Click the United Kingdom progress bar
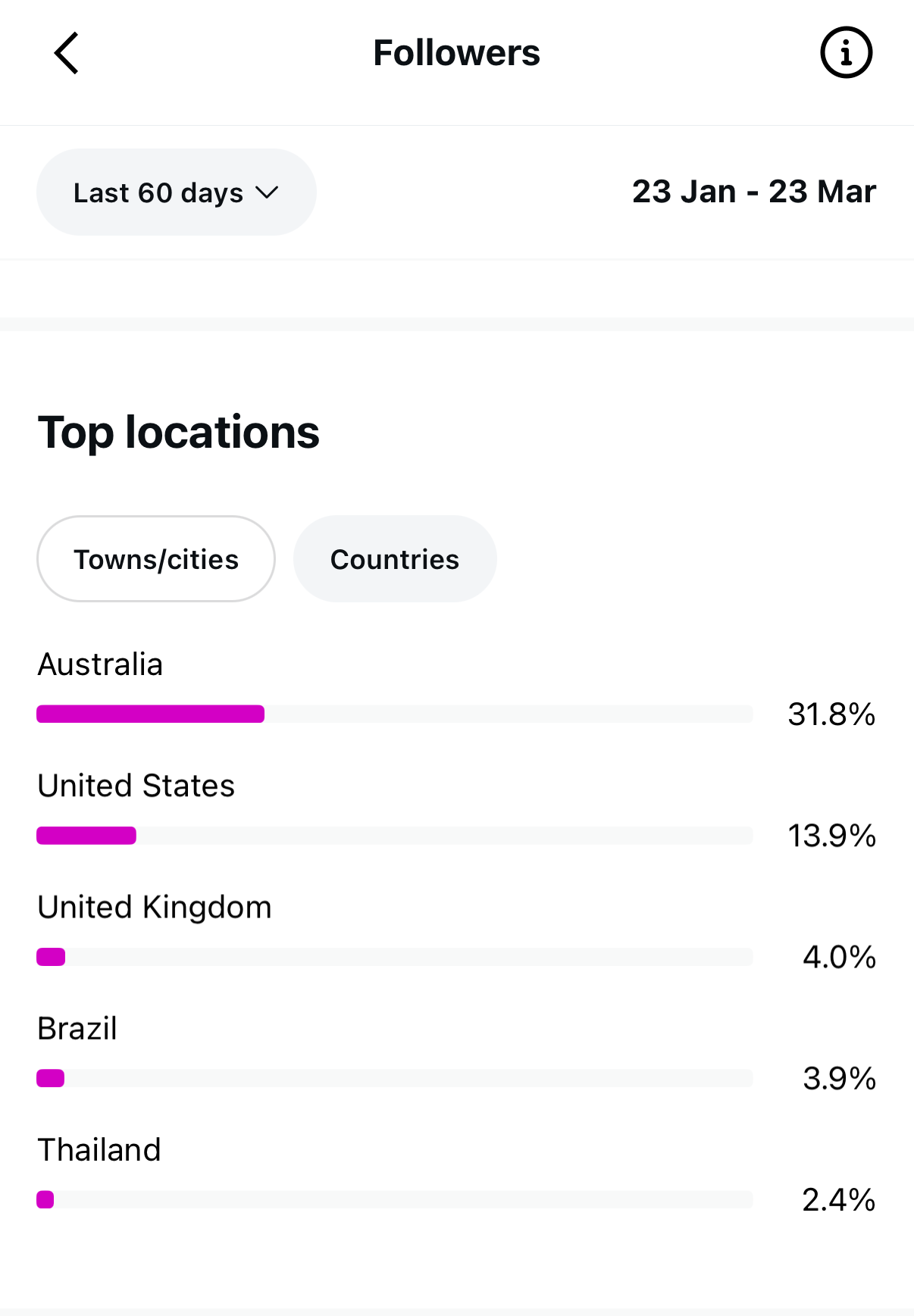The image size is (914, 1316). tap(395, 957)
